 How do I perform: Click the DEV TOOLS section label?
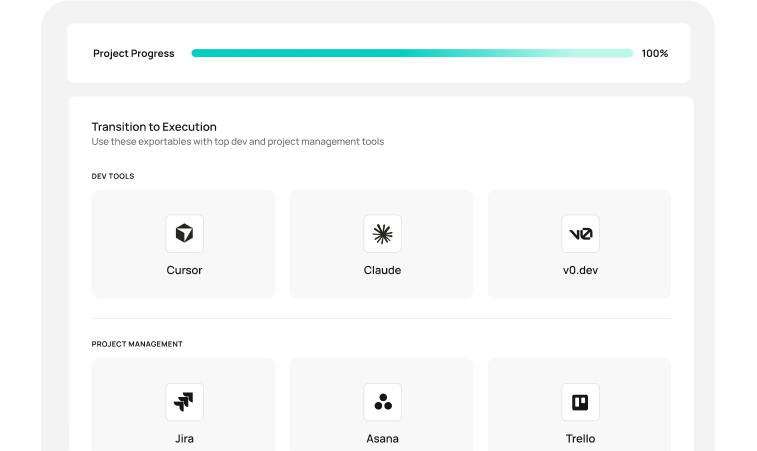click(113, 176)
